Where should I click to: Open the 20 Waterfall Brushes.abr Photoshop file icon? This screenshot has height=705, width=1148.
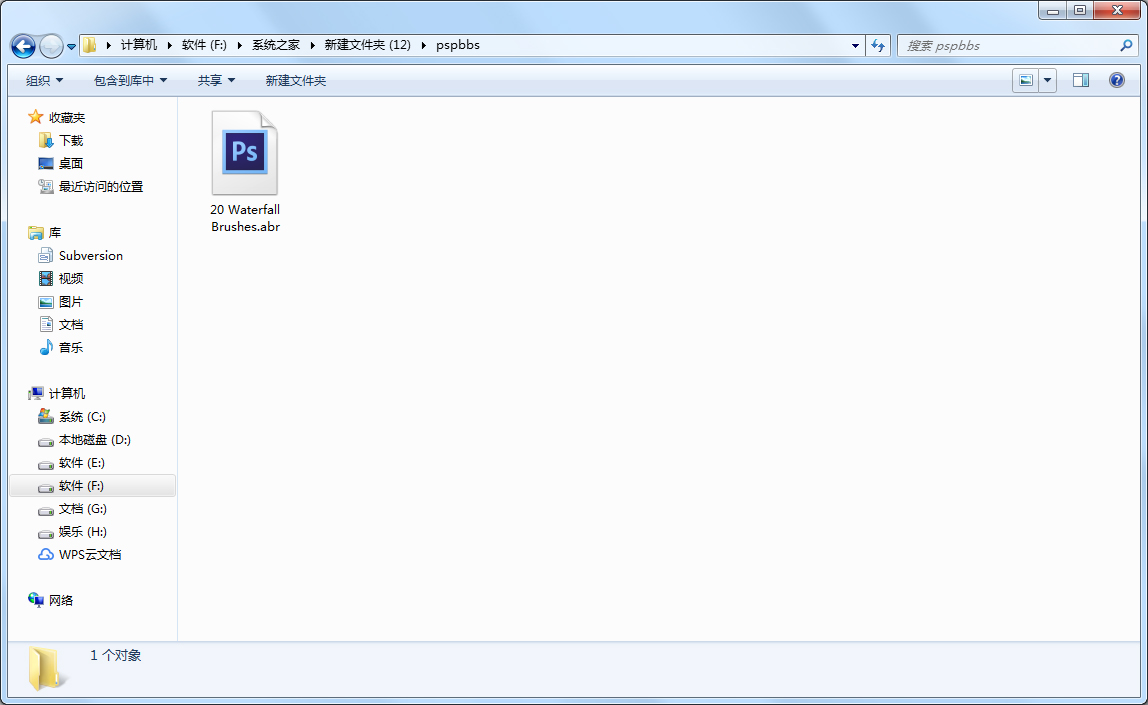tap(245, 152)
